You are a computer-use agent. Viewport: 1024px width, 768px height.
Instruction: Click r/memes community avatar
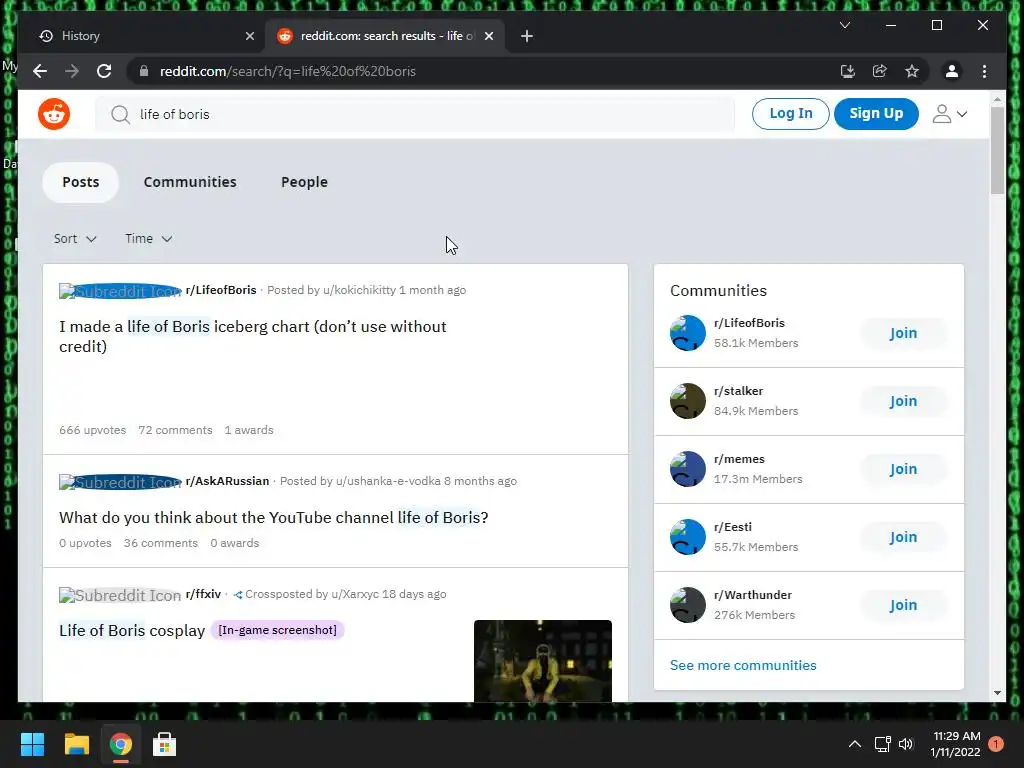coord(688,469)
